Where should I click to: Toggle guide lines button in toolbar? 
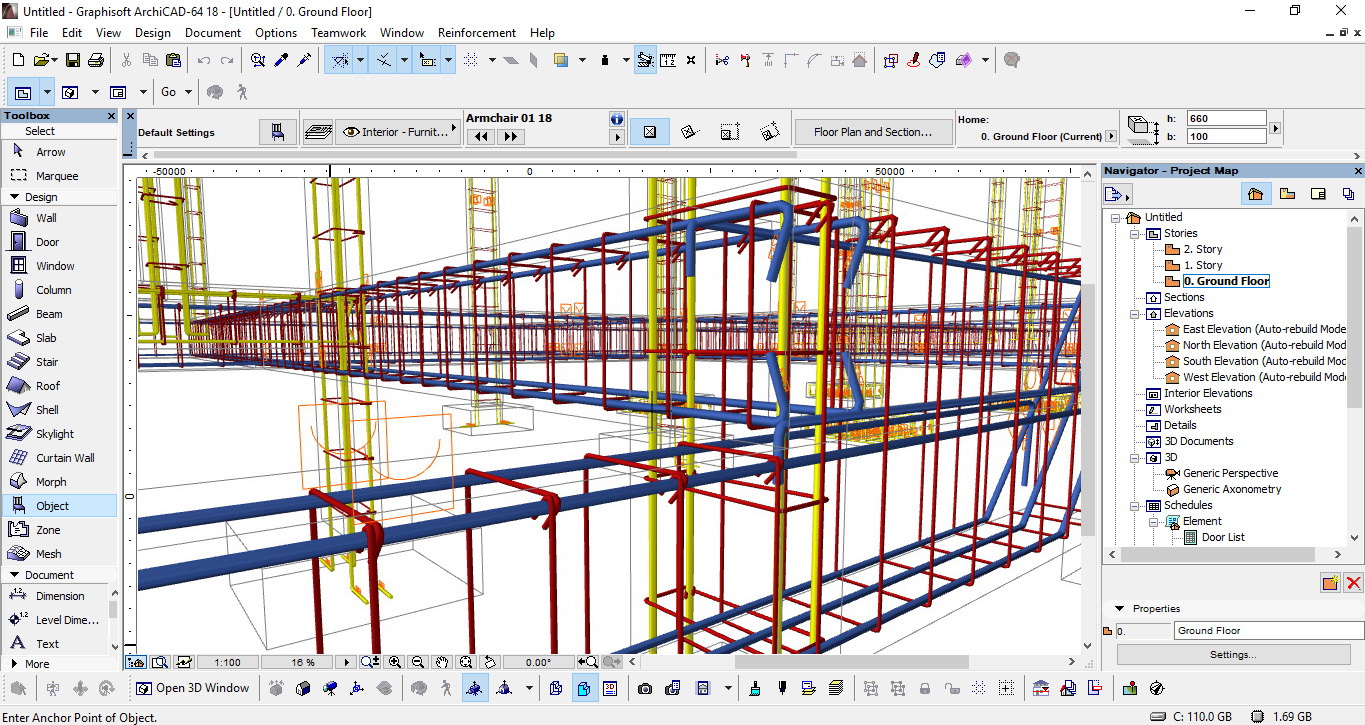click(x=340, y=60)
